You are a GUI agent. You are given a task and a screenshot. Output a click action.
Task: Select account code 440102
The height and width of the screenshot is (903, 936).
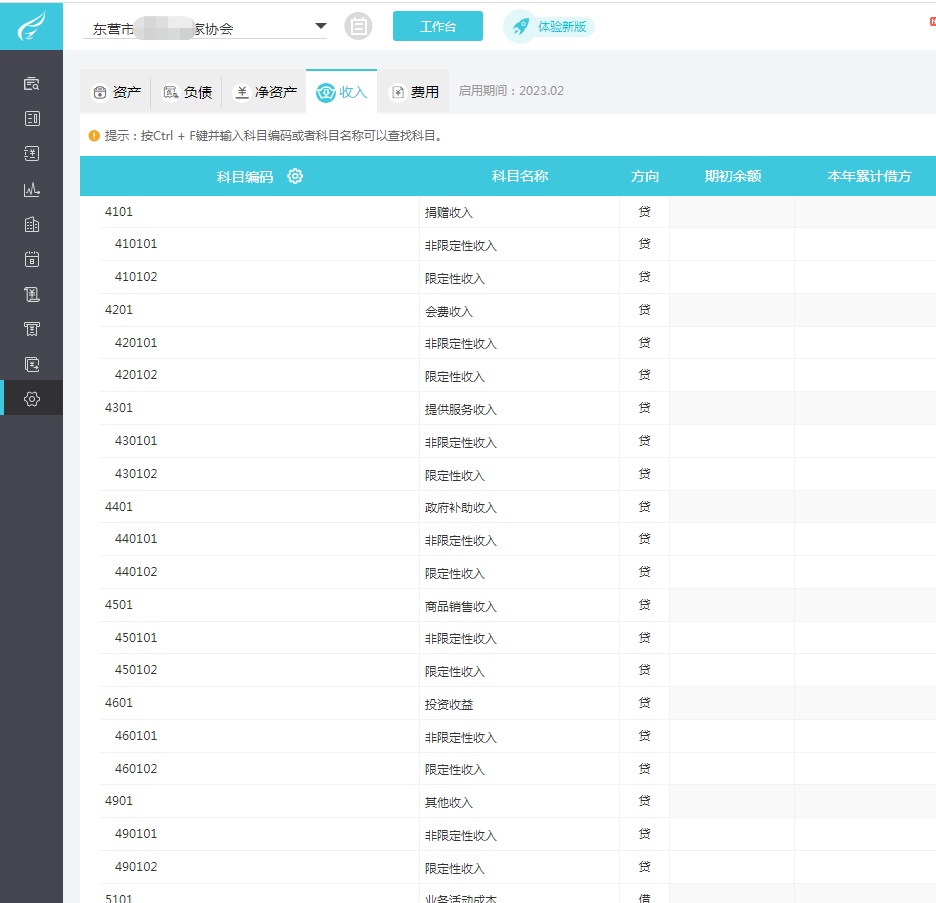pos(136,572)
